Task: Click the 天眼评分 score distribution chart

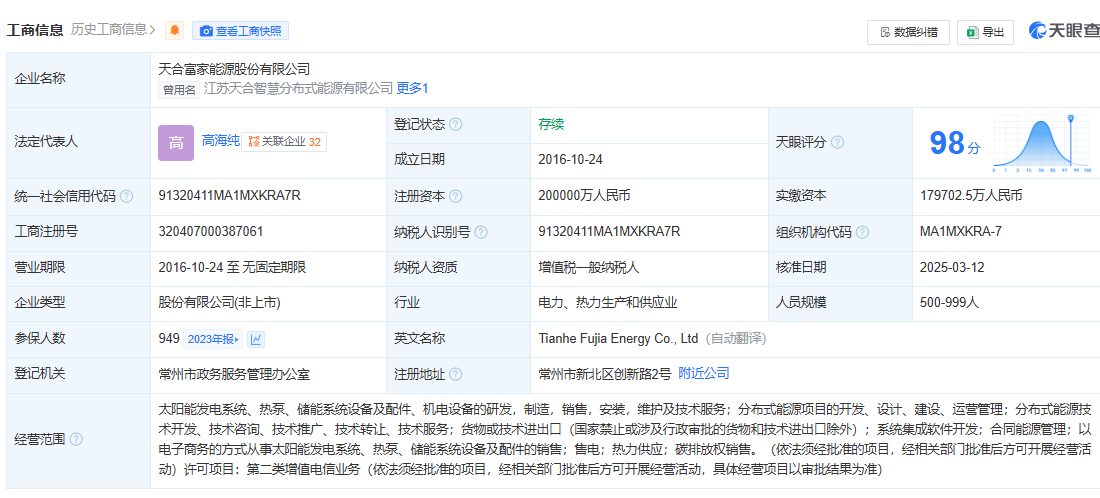Action: 1041,142
